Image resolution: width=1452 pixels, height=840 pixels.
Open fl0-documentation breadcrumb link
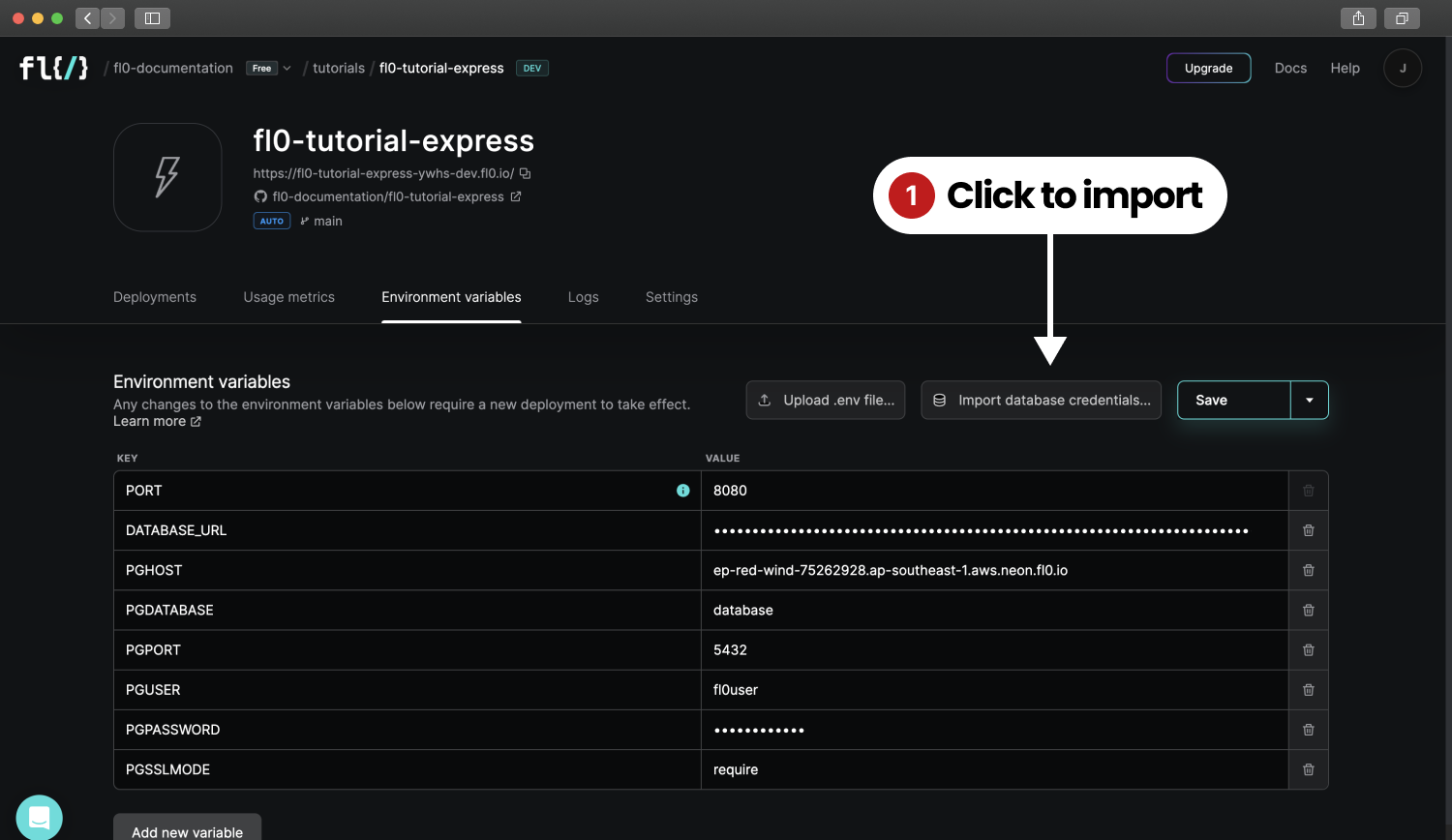tap(173, 68)
